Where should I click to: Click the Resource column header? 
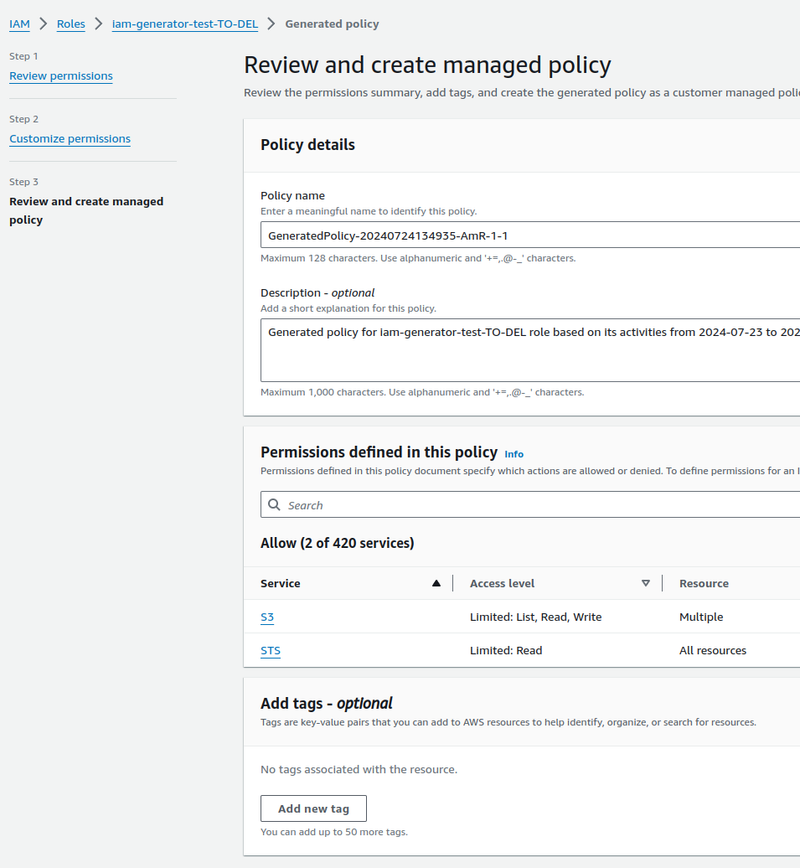(x=704, y=583)
